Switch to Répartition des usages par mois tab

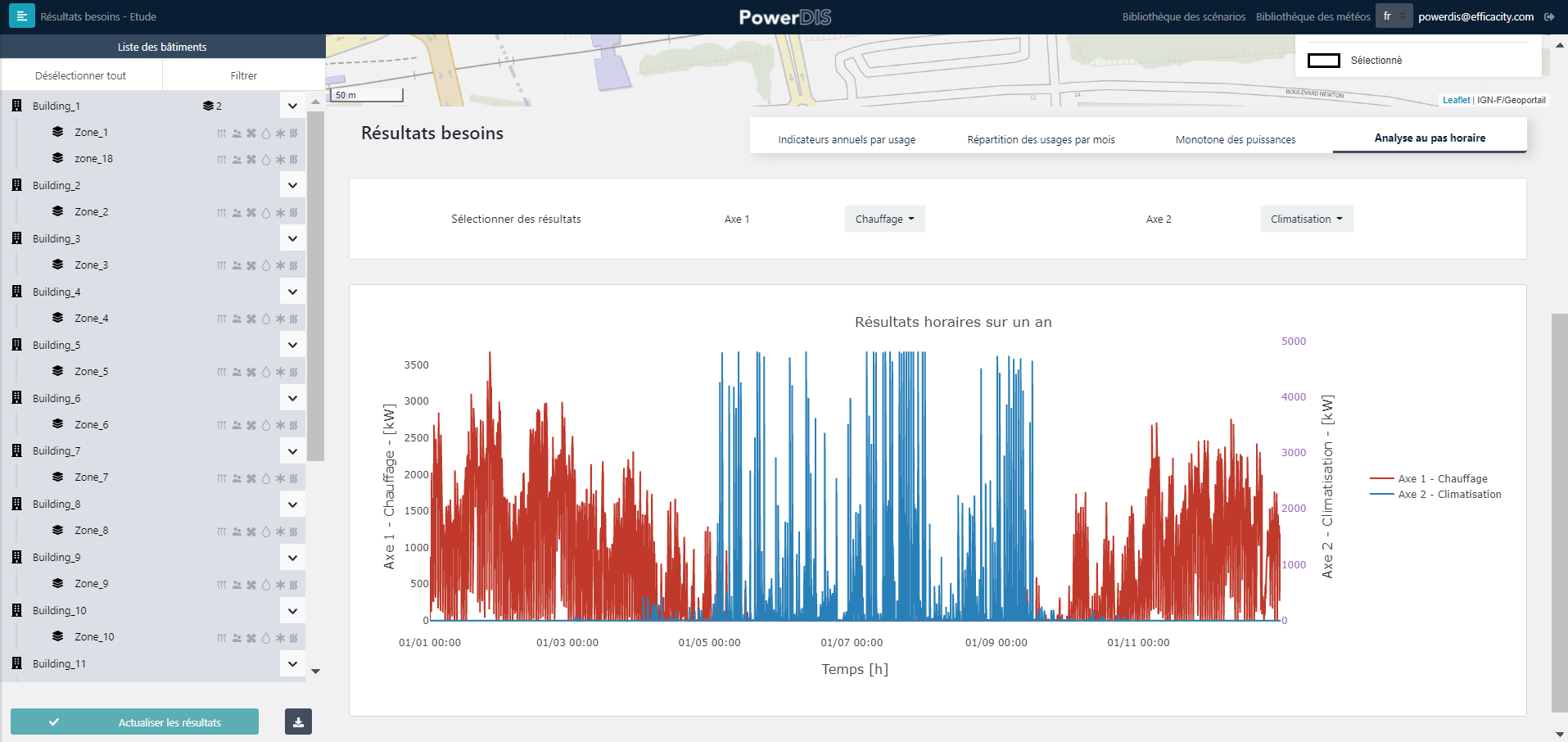click(1041, 139)
